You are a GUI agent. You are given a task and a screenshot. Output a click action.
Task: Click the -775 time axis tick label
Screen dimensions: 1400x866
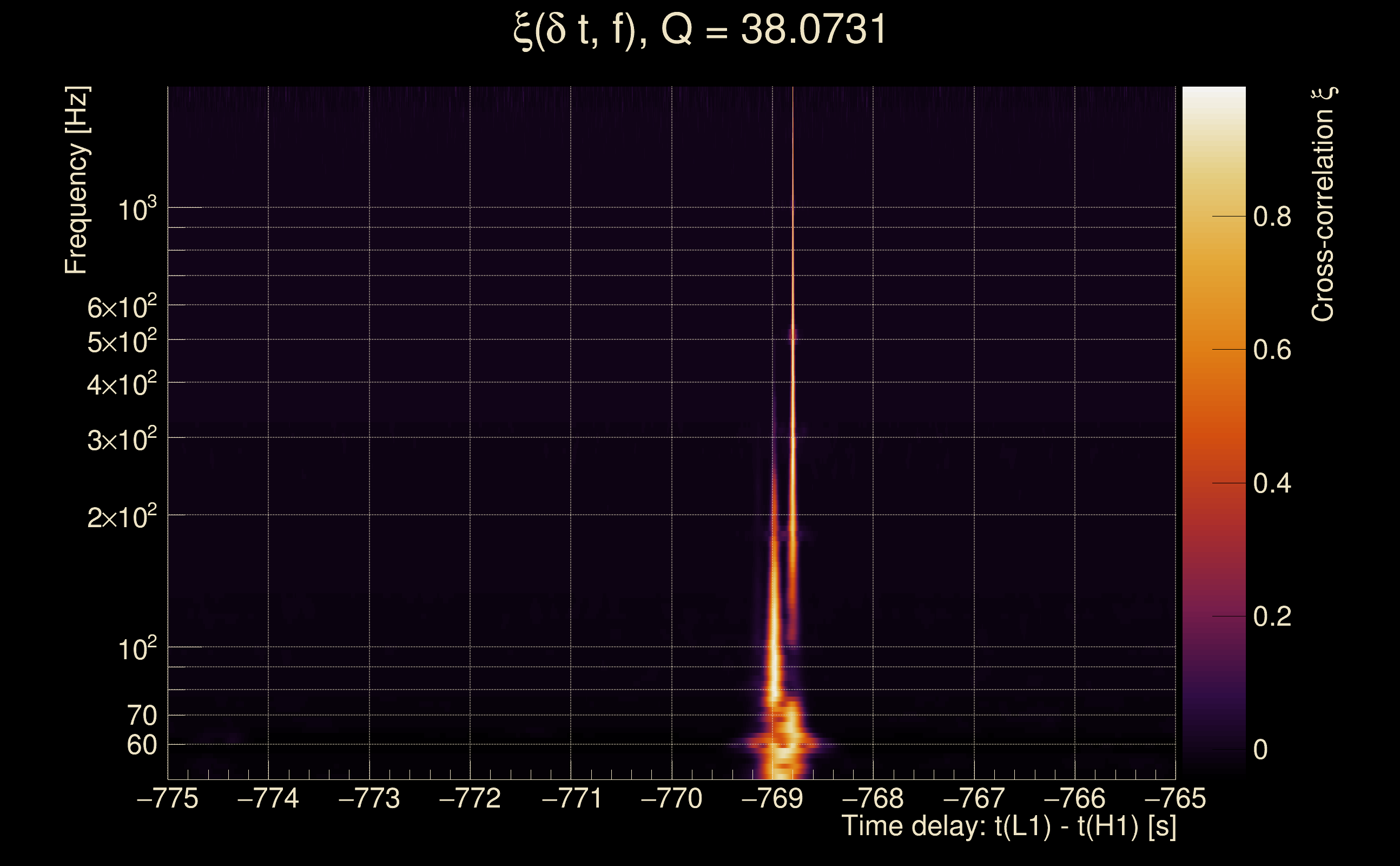(168, 798)
